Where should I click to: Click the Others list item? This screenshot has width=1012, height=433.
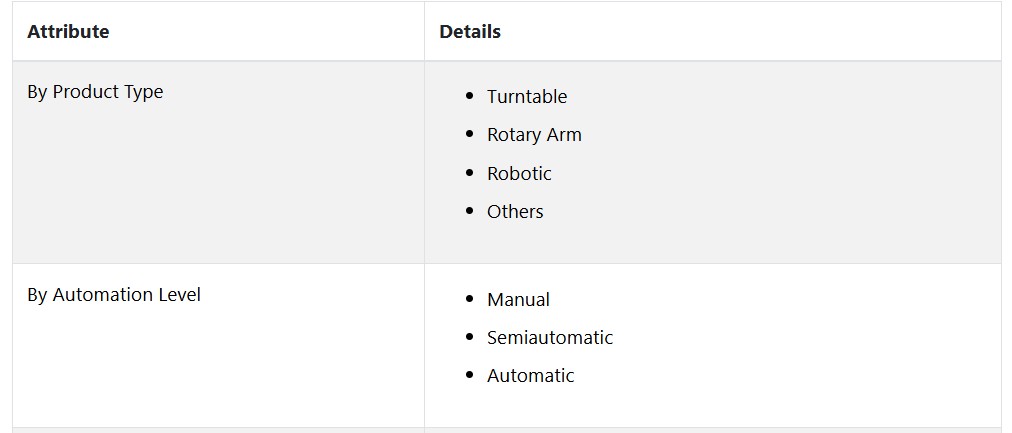515,212
